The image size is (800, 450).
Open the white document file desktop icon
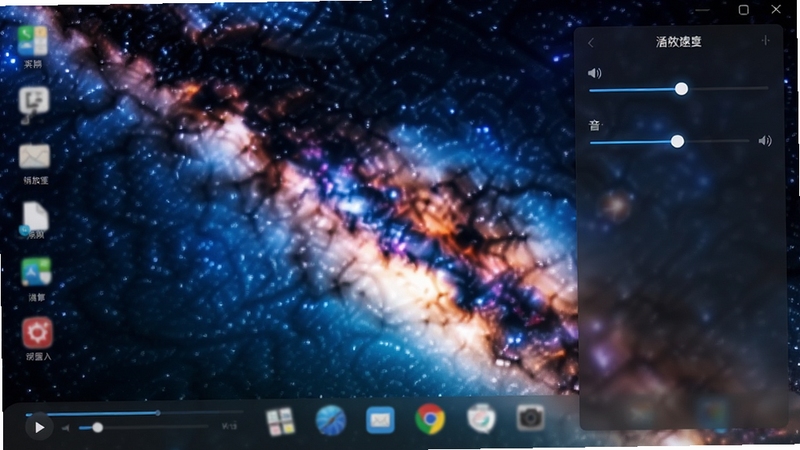[35, 218]
